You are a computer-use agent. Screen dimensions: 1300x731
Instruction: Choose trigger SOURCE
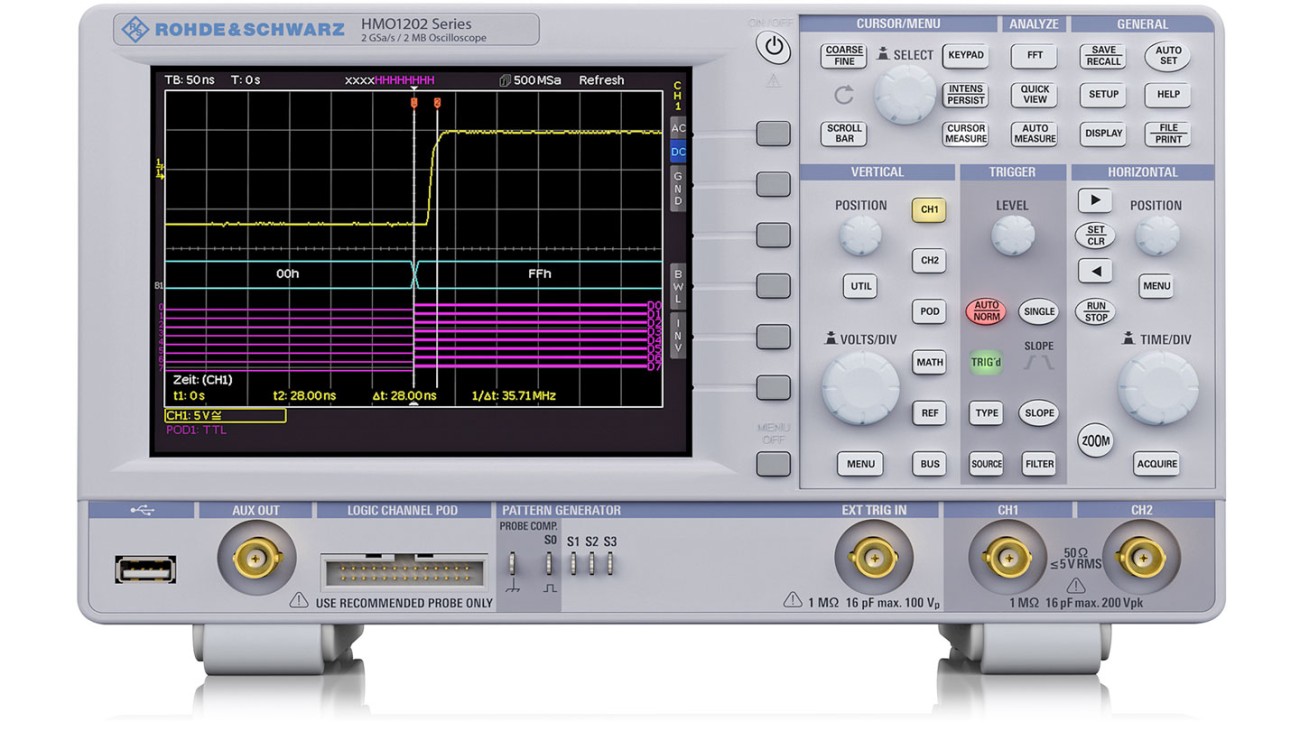tap(986, 464)
